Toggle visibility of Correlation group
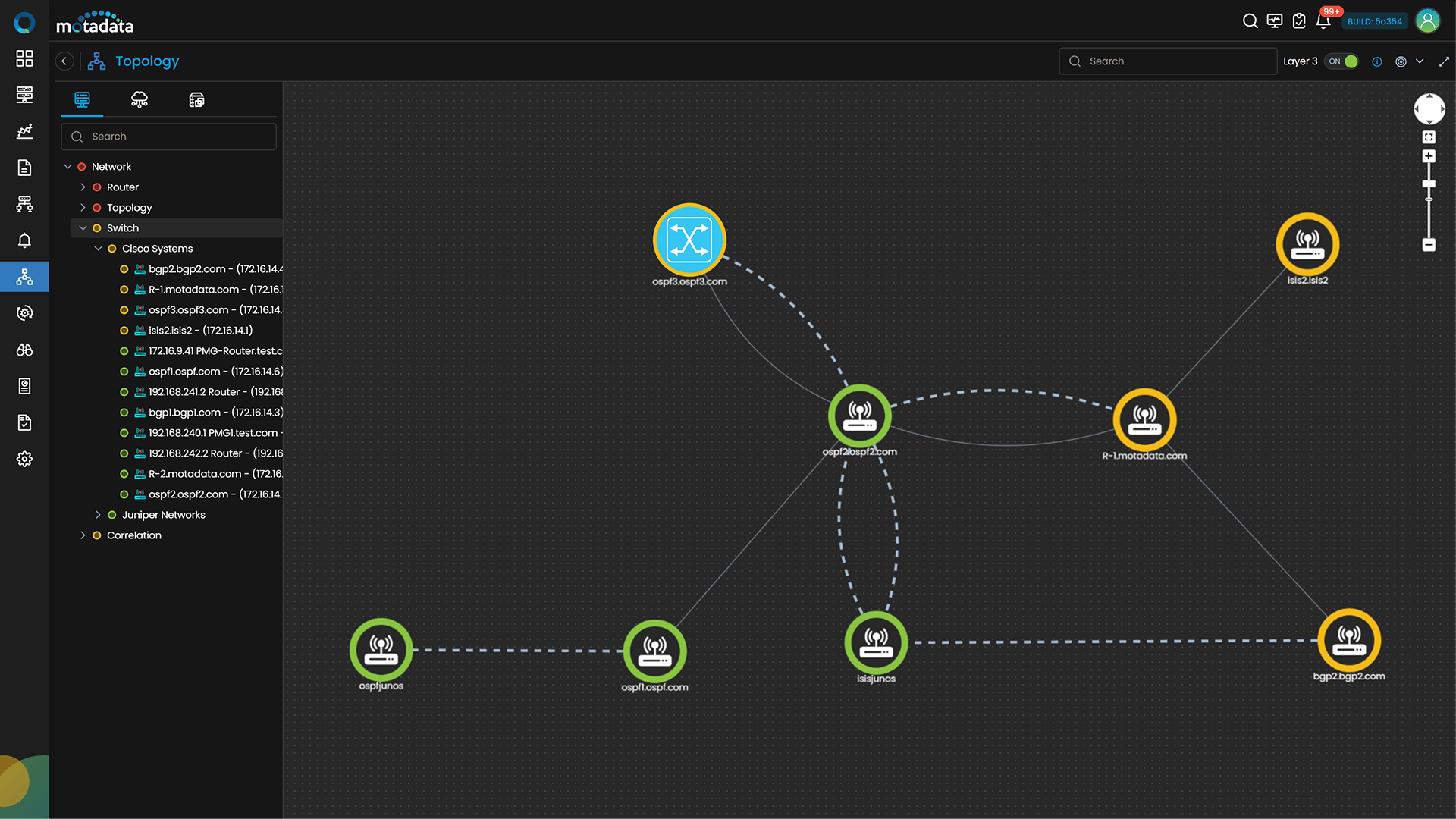Screen dimensions: 1456x819 (84, 535)
